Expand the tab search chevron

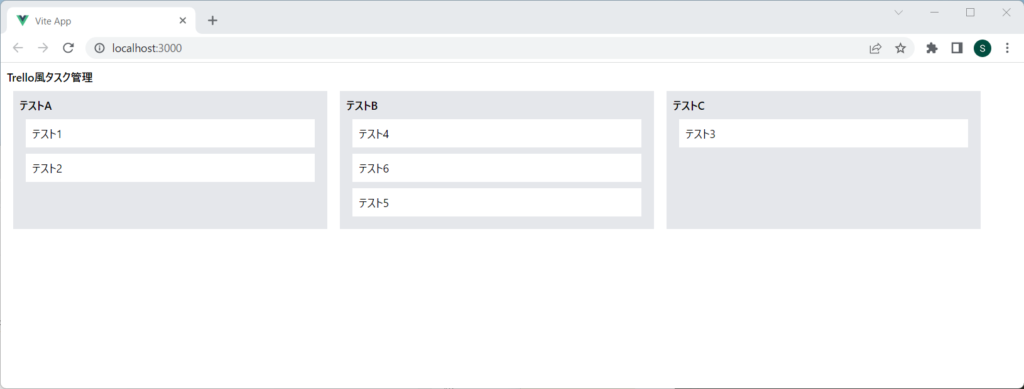pos(899,12)
